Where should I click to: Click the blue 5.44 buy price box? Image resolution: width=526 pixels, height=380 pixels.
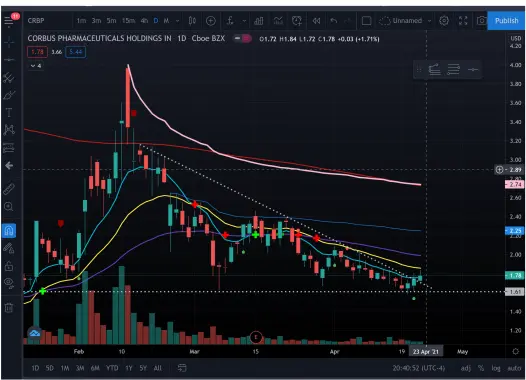pyautogui.click(x=76, y=52)
